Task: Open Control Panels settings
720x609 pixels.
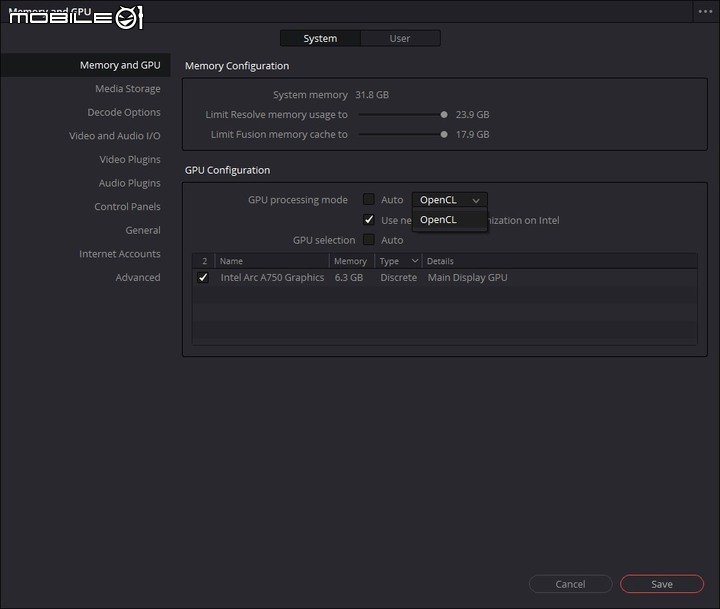Action: pyautogui.click(x=127, y=207)
